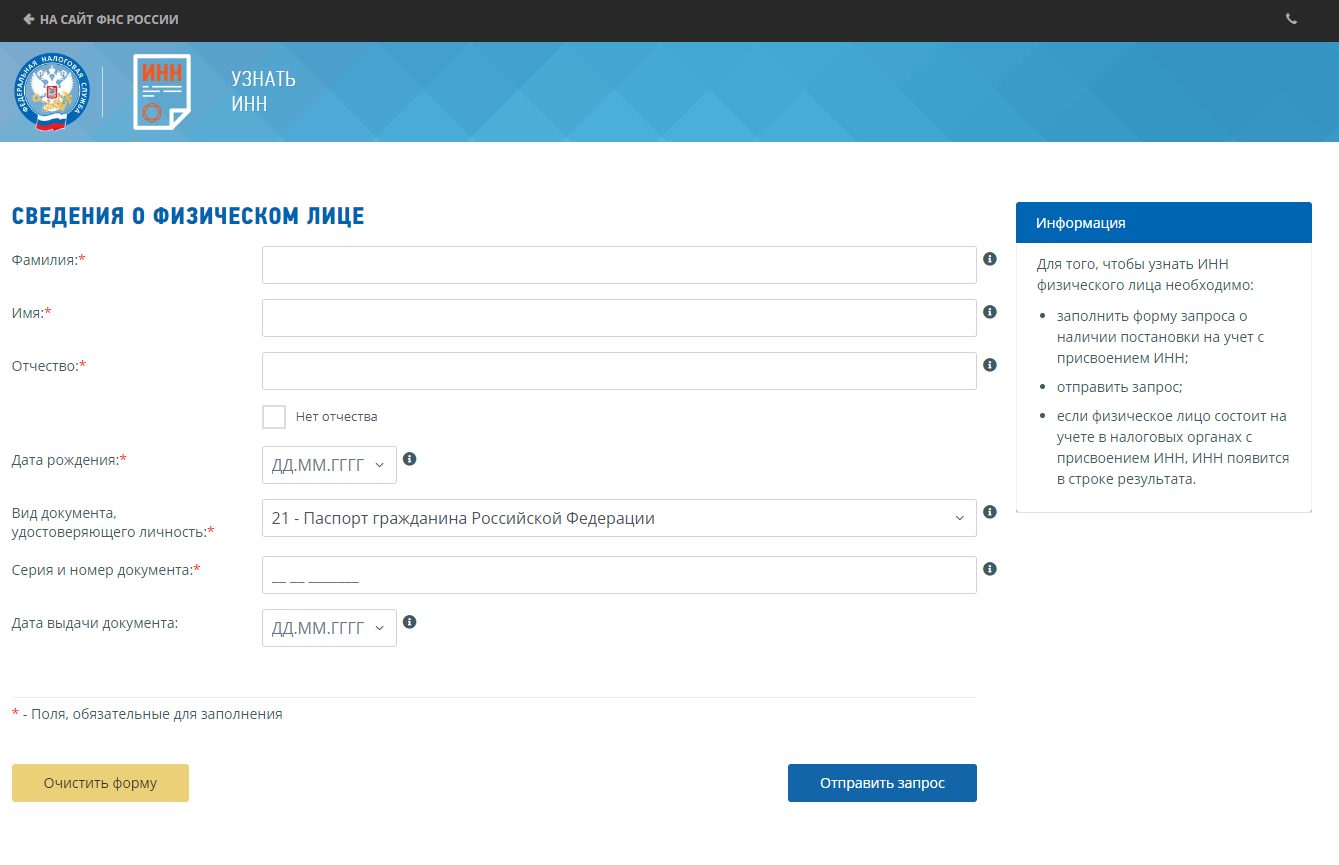Expand the document type dropdown list

(618, 518)
